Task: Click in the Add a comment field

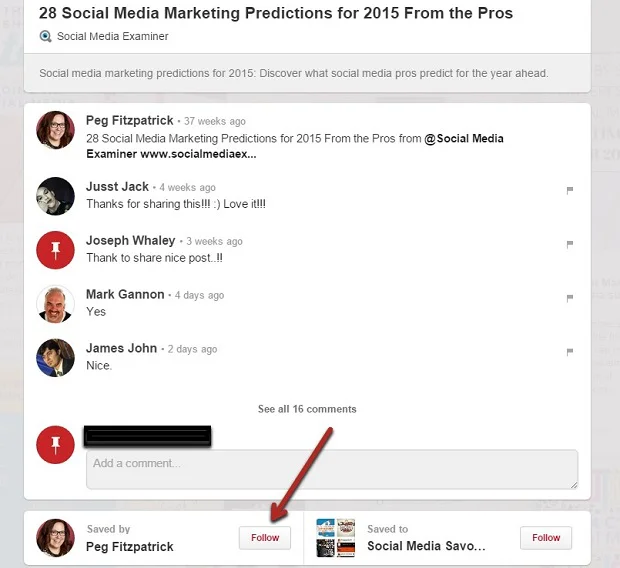Action: tap(331, 469)
